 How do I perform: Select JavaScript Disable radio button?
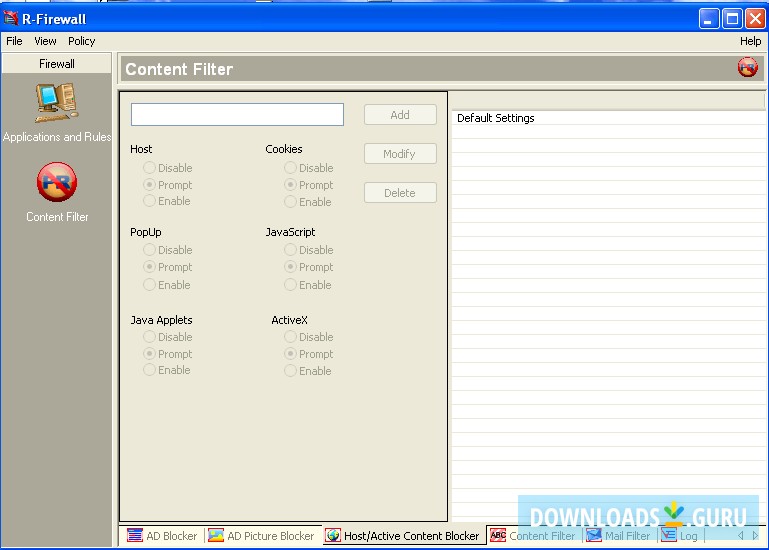click(290, 250)
